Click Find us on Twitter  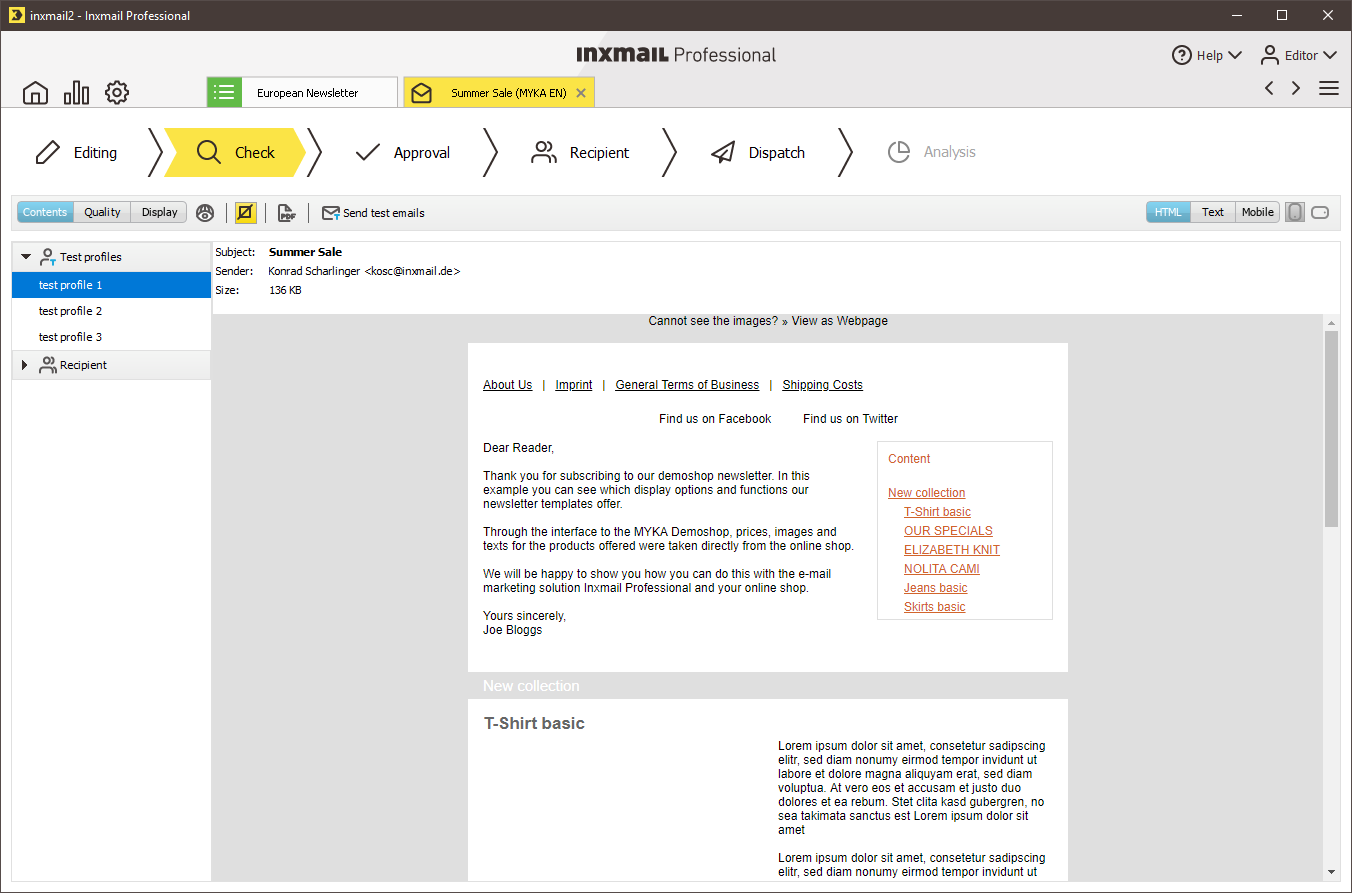(x=850, y=419)
